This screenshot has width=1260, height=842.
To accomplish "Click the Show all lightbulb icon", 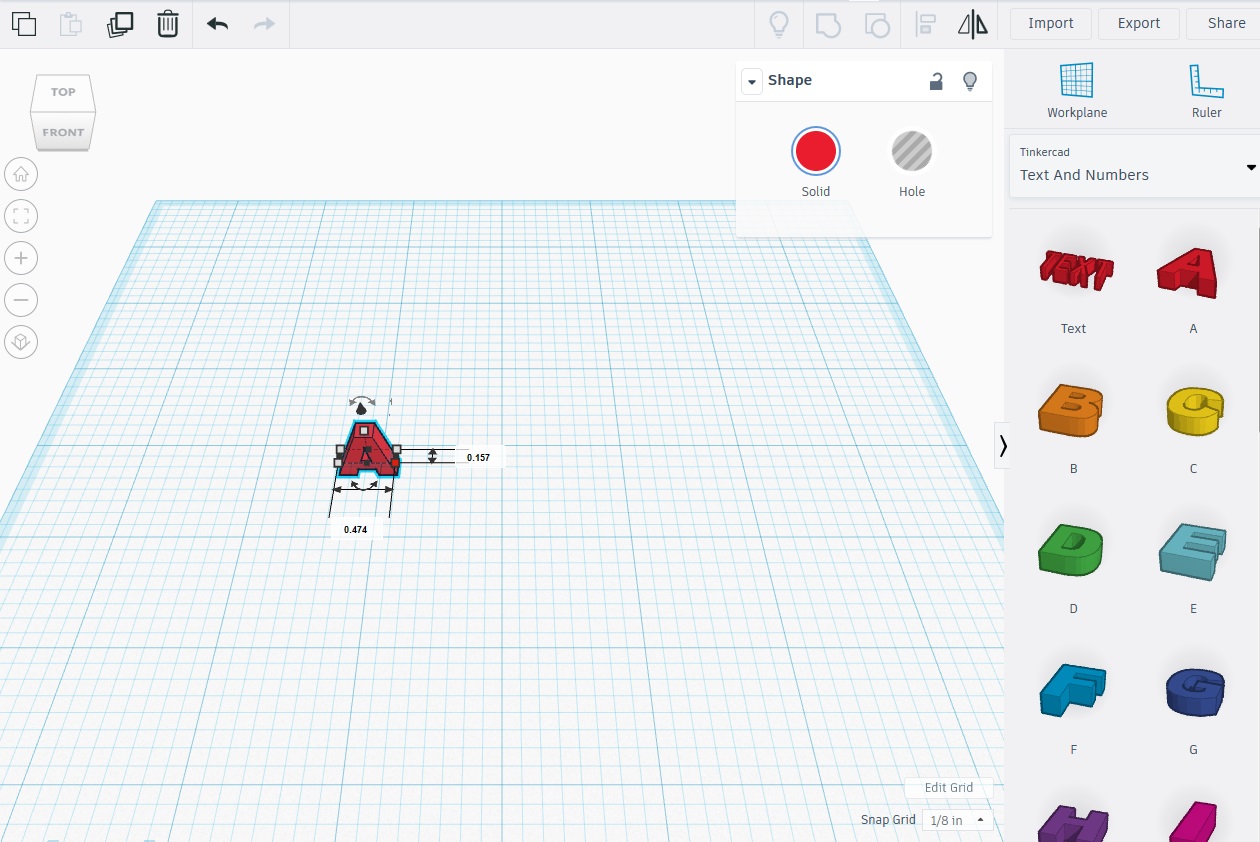I will [x=779, y=24].
